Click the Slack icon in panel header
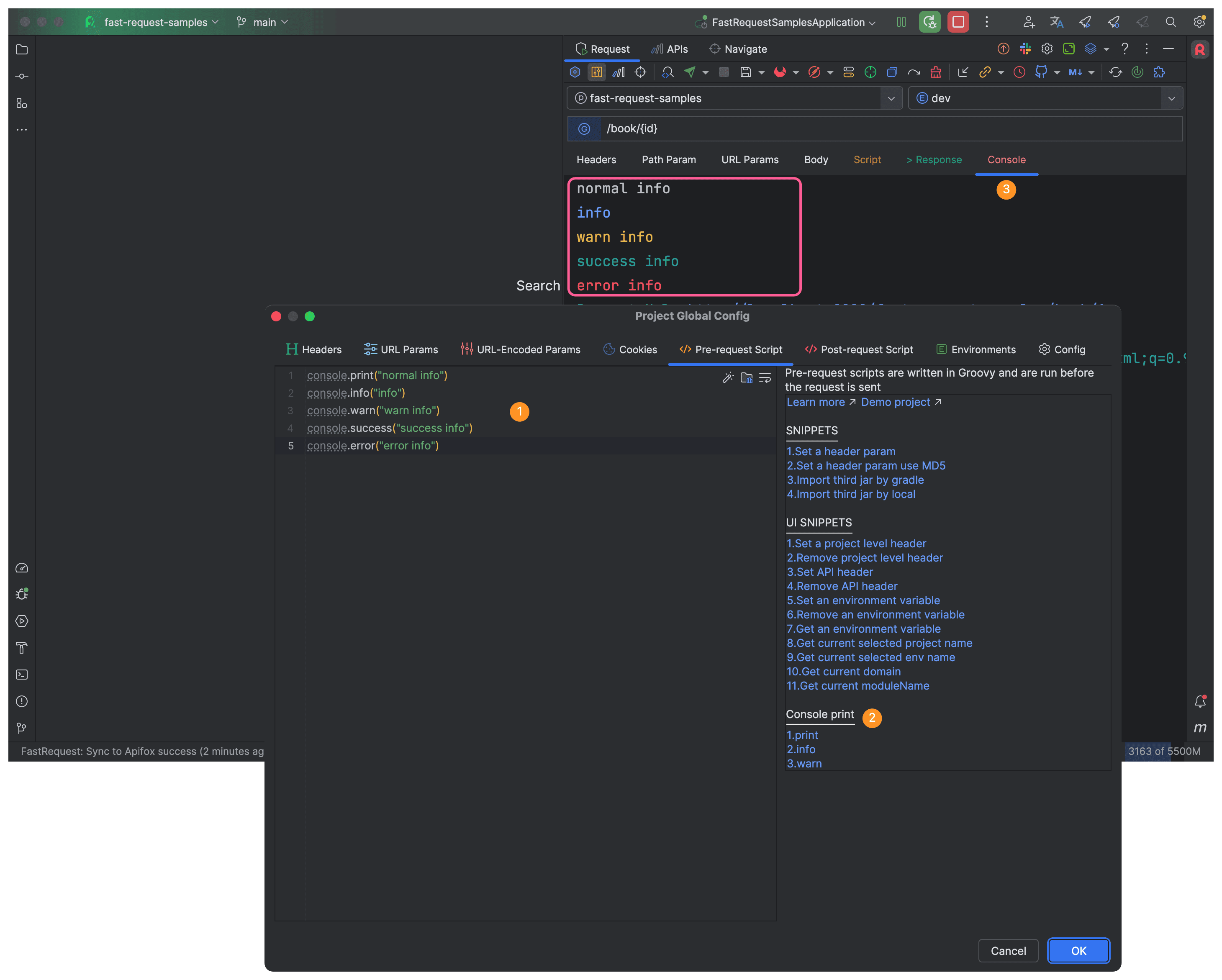Screen dimensions: 1222x980 pyautogui.click(x=1025, y=49)
